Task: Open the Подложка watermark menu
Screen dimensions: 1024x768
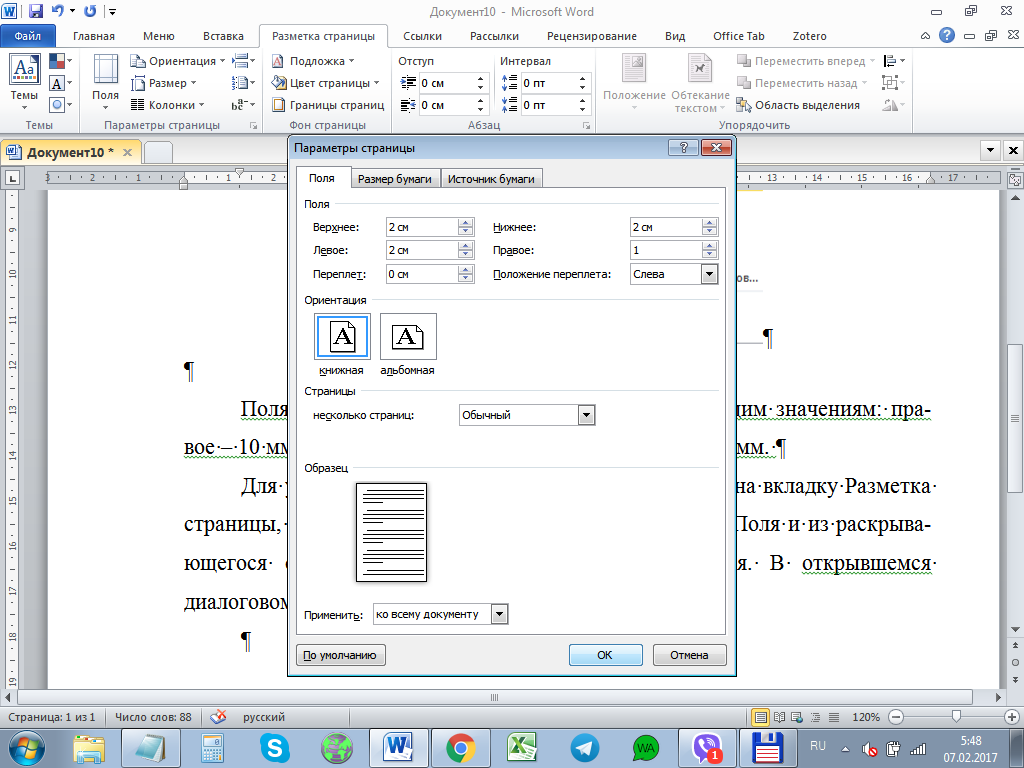Action: click(x=313, y=61)
